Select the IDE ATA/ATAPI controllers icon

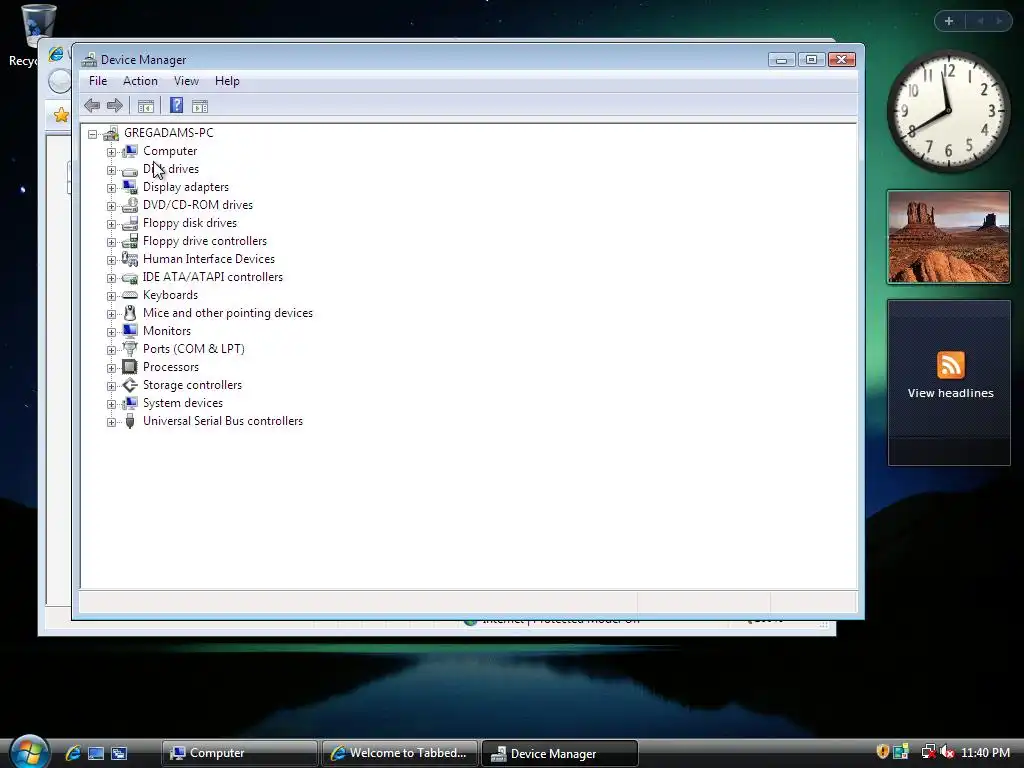130,278
